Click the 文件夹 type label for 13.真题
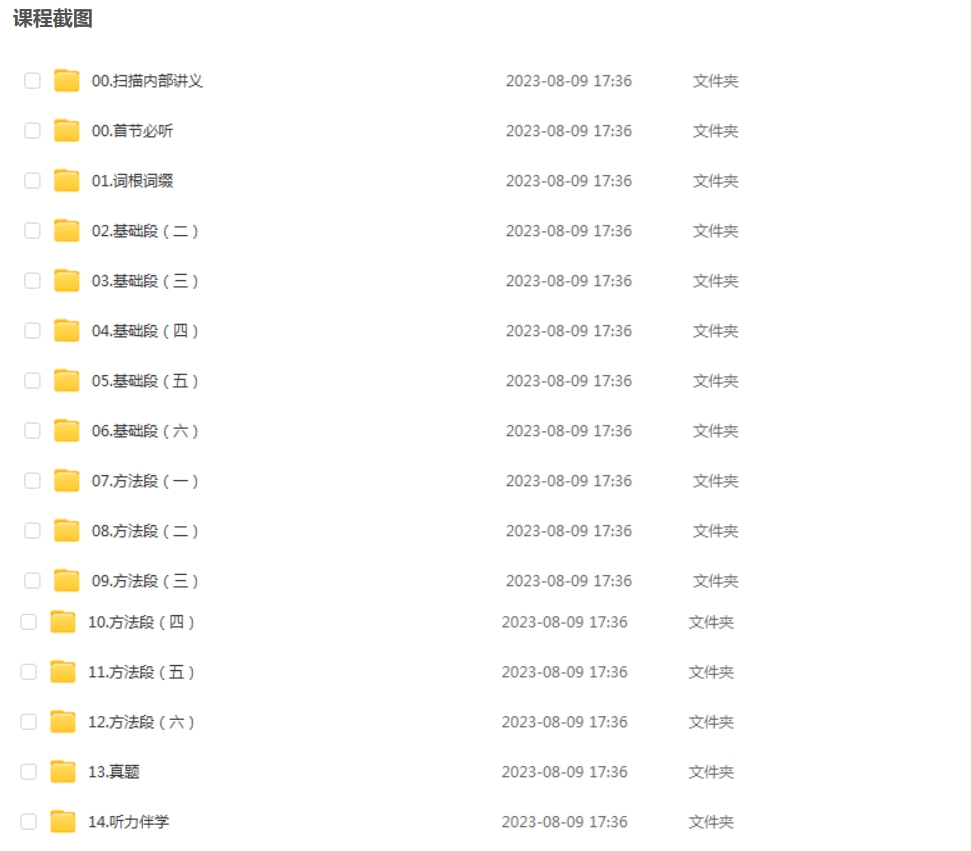Image resolution: width=971 pixels, height=851 pixels. (x=711, y=772)
